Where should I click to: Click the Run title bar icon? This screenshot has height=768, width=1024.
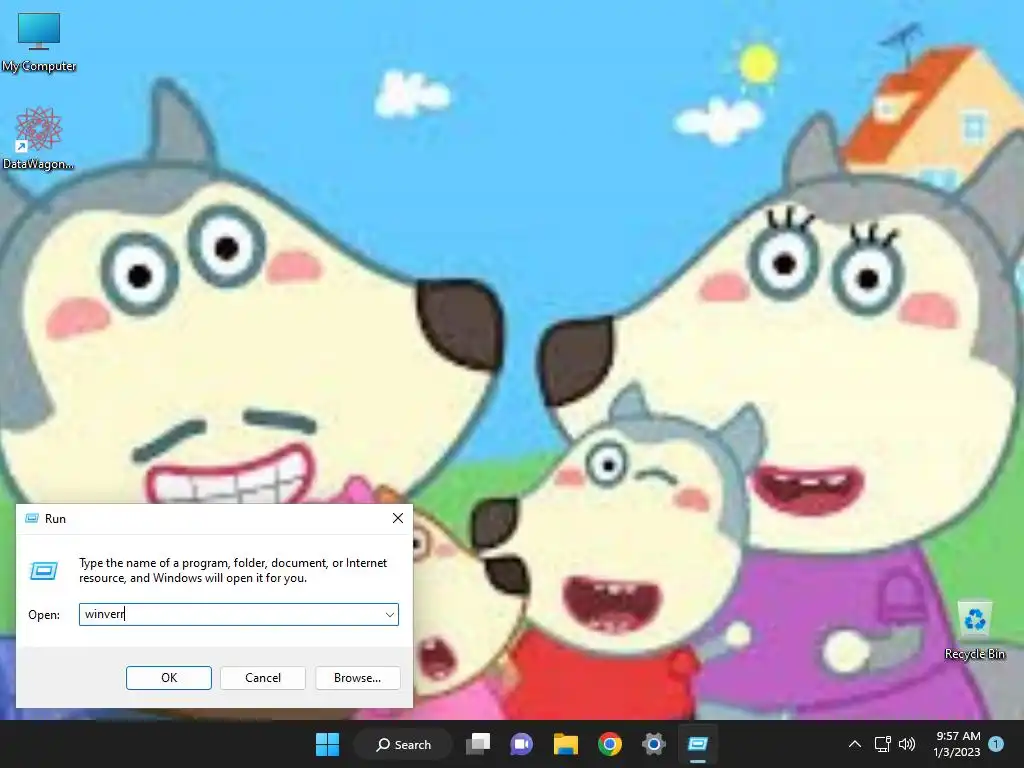point(31,519)
